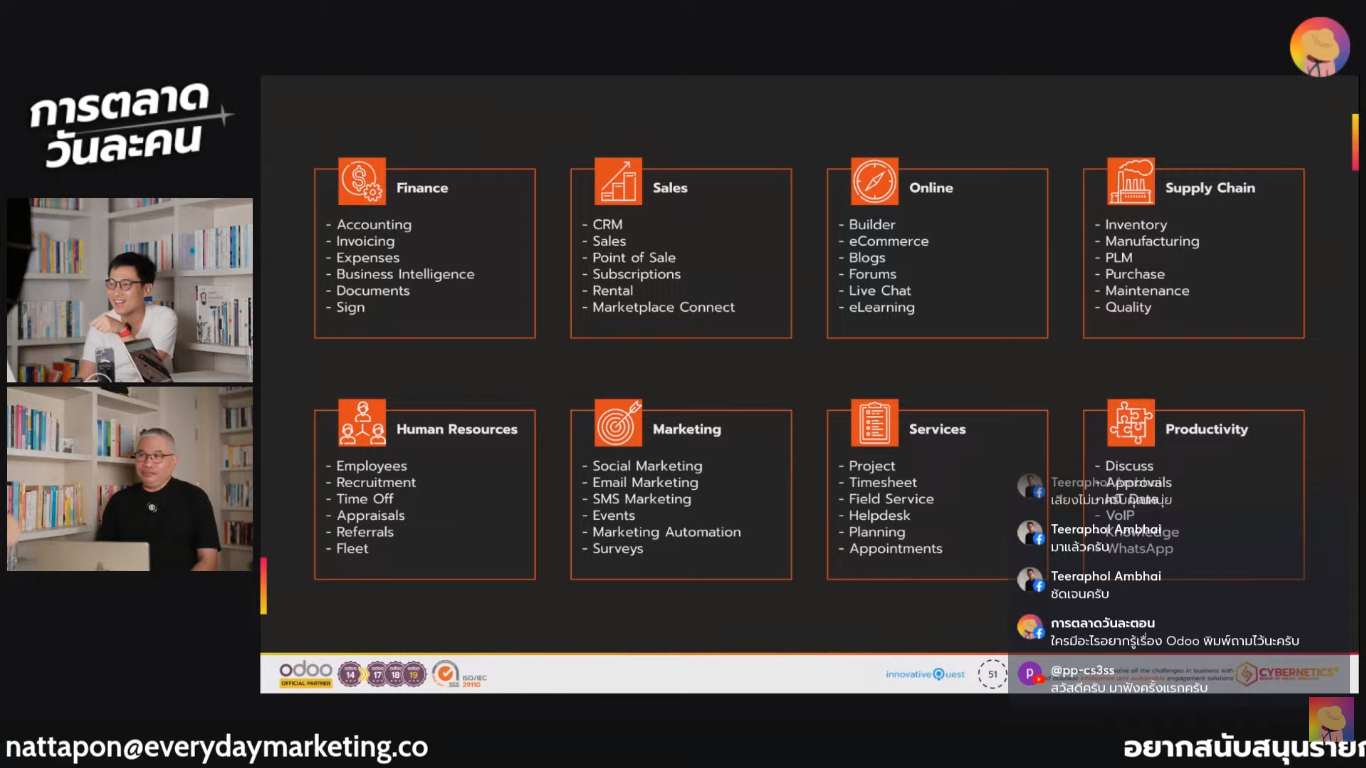Viewport: 1366px width, 768px height.
Task: Click the channel avatar in top right corner
Action: pyautogui.click(x=1319, y=47)
